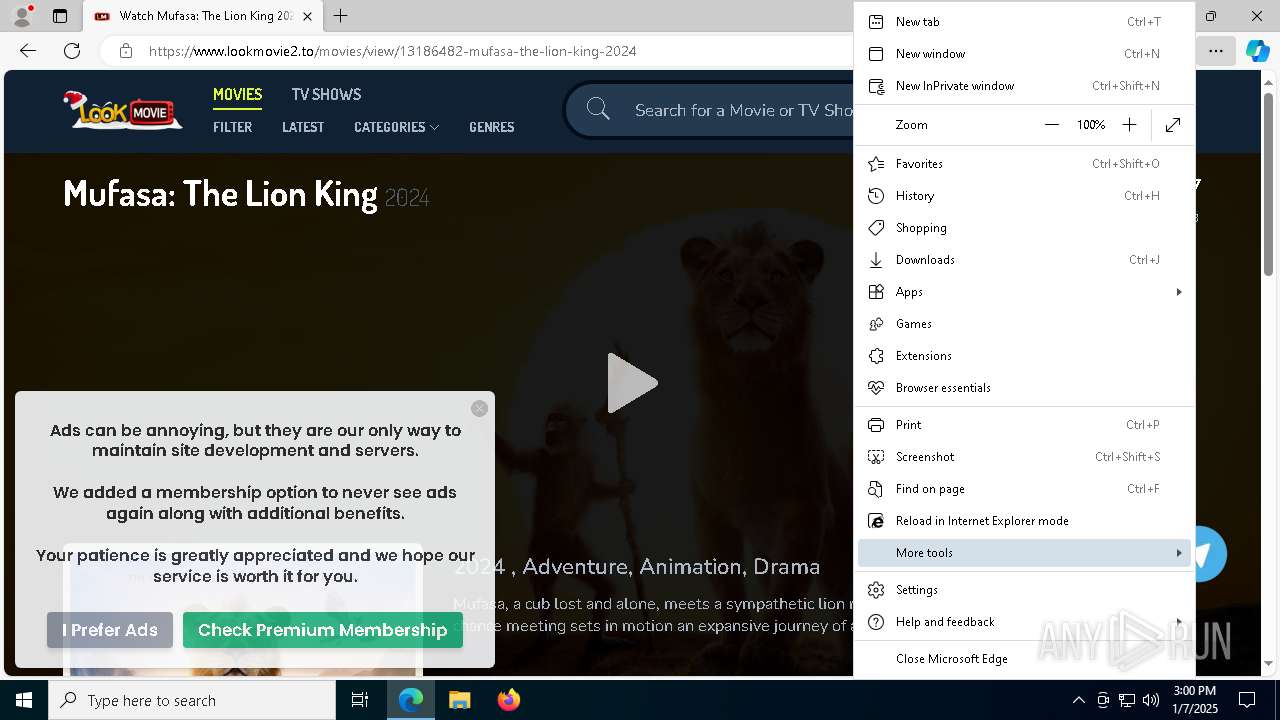This screenshot has height=720, width=1280.
Task: Open the GENRES link
Action: tap(492, 127)
